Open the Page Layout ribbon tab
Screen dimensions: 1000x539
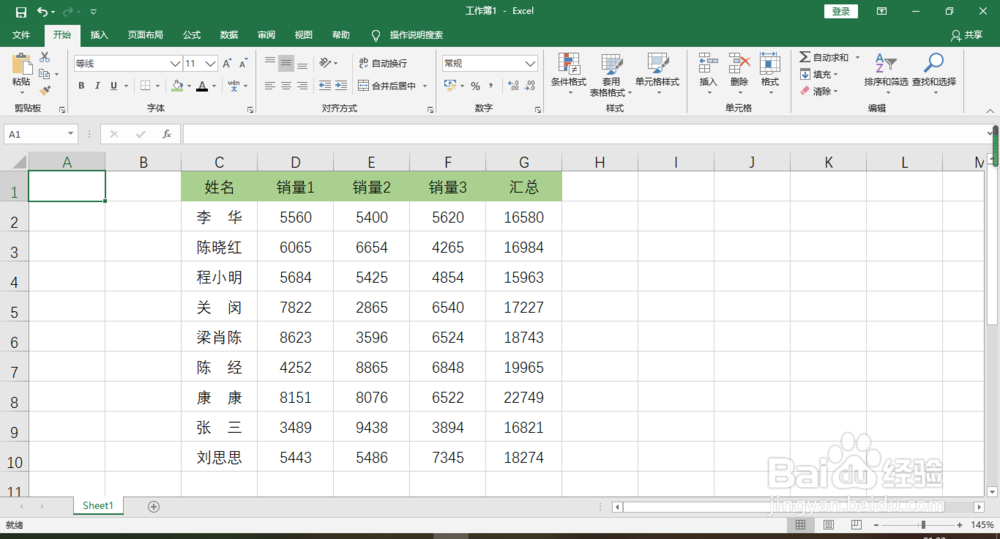tap(145, 35)
